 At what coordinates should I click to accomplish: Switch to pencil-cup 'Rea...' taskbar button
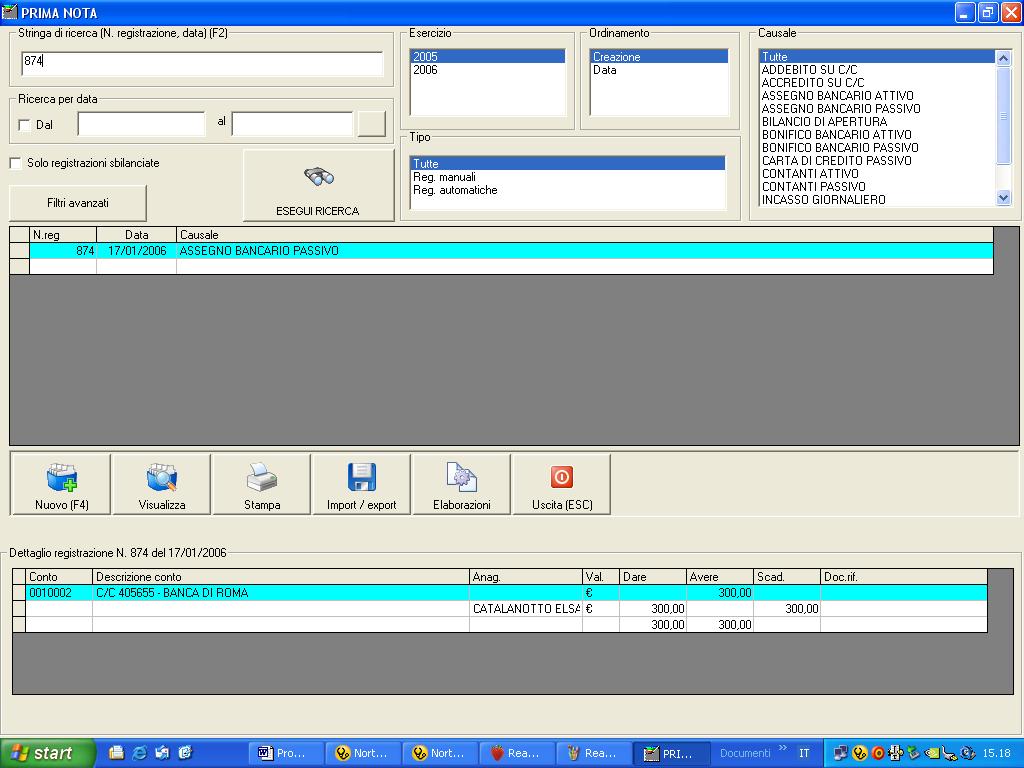click(x=595, y=753)
